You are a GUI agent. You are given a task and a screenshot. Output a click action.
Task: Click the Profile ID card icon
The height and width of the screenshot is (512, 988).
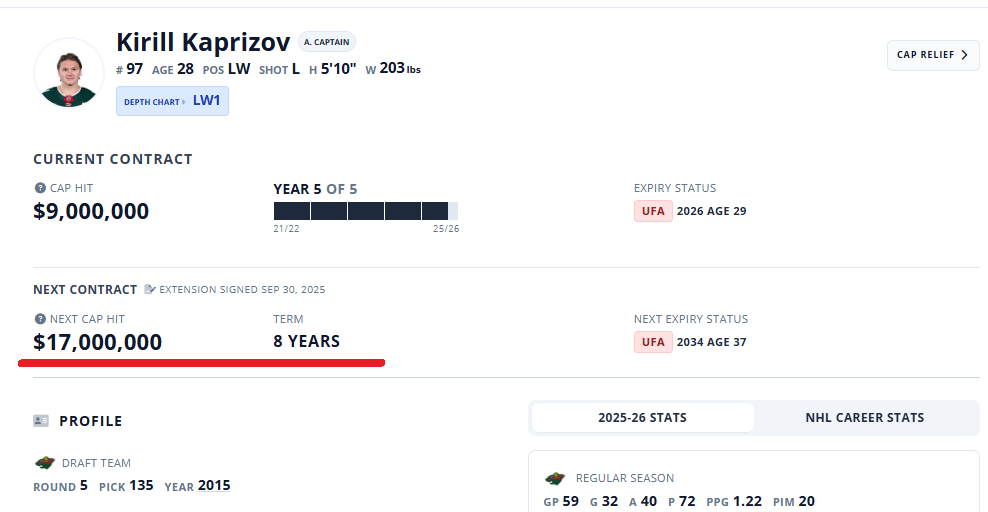[x=41, y=421]
